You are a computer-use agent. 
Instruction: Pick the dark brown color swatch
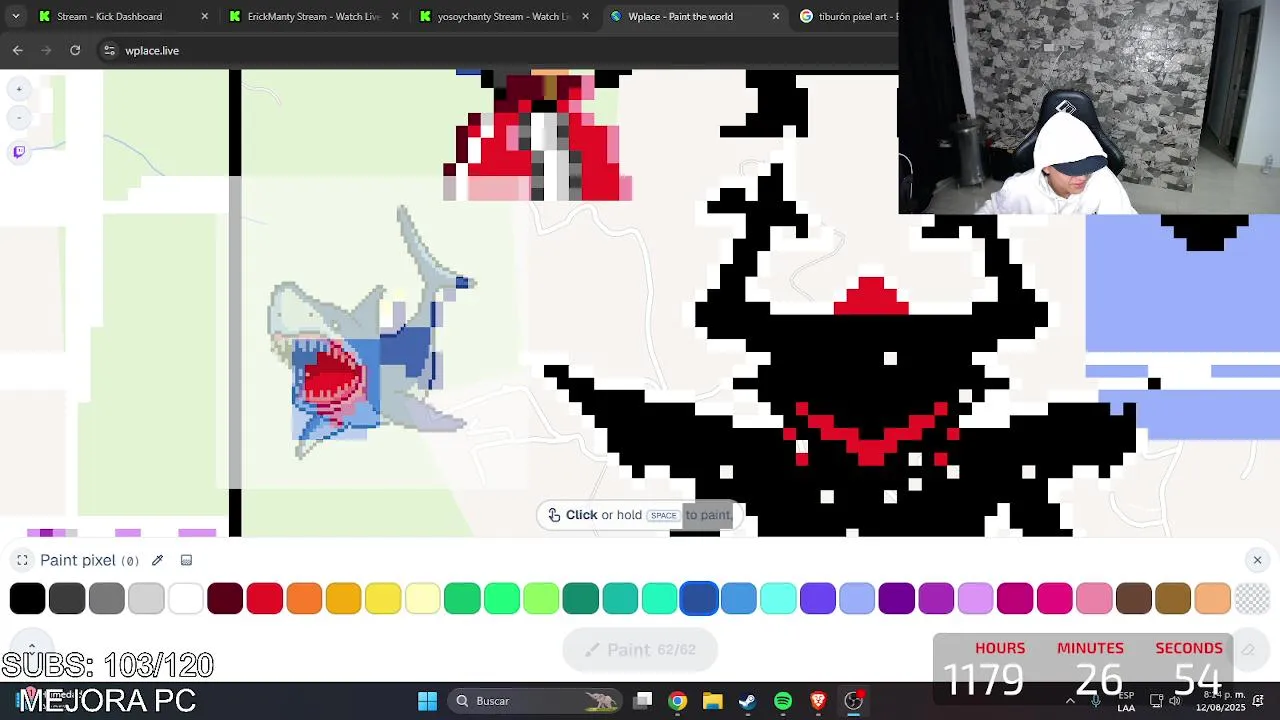coord(1134,598)
